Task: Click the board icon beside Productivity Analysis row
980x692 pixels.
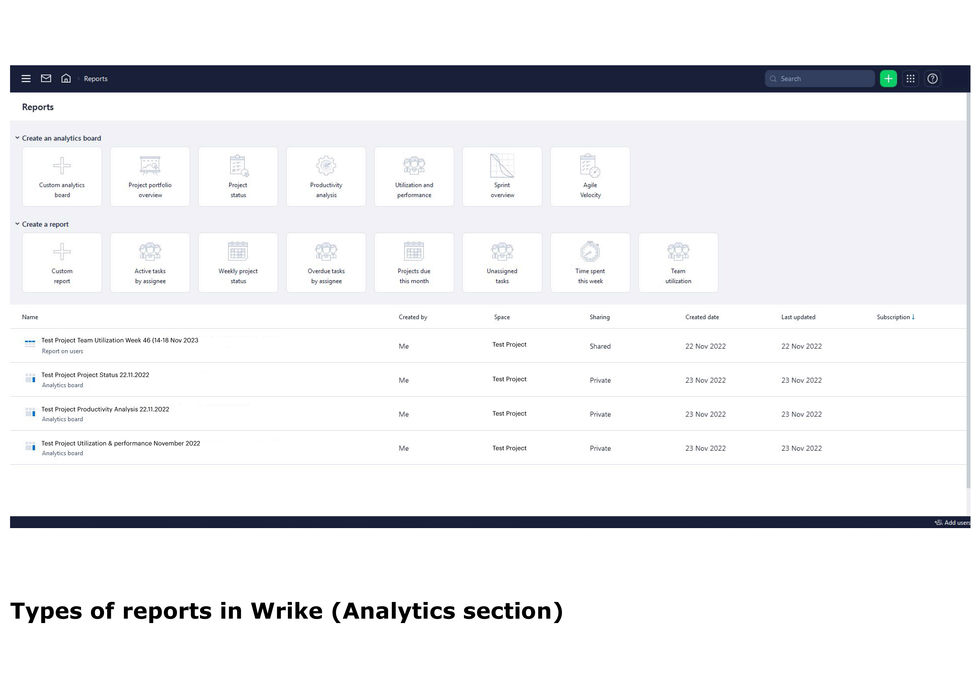Action: [29, 412]
